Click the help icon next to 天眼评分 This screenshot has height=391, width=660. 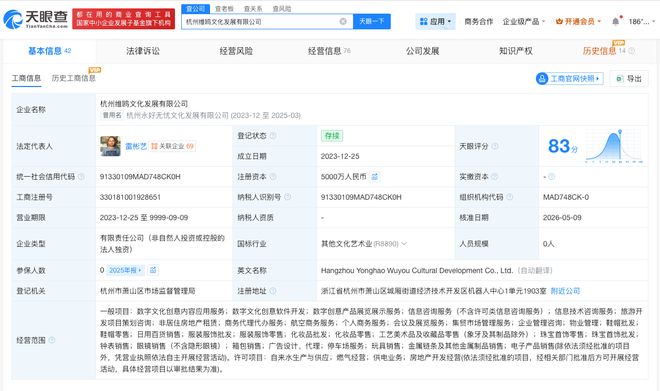(x=495, y=146)
